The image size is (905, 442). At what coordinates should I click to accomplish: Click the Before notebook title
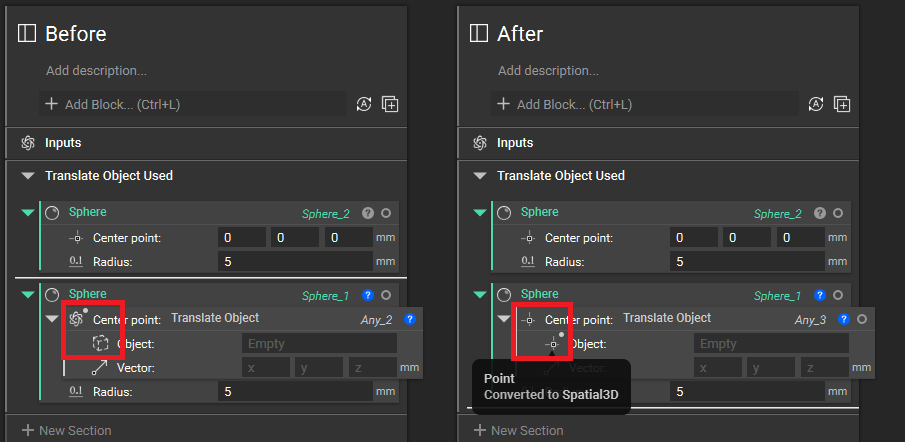click(76, 33)
